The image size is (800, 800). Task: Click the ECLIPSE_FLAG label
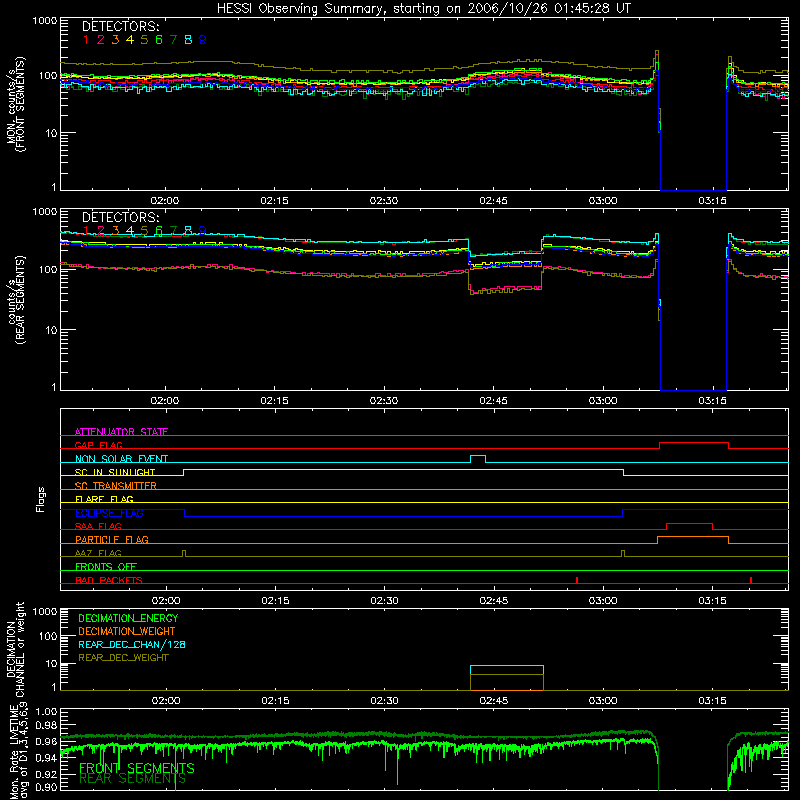(109, 513)
